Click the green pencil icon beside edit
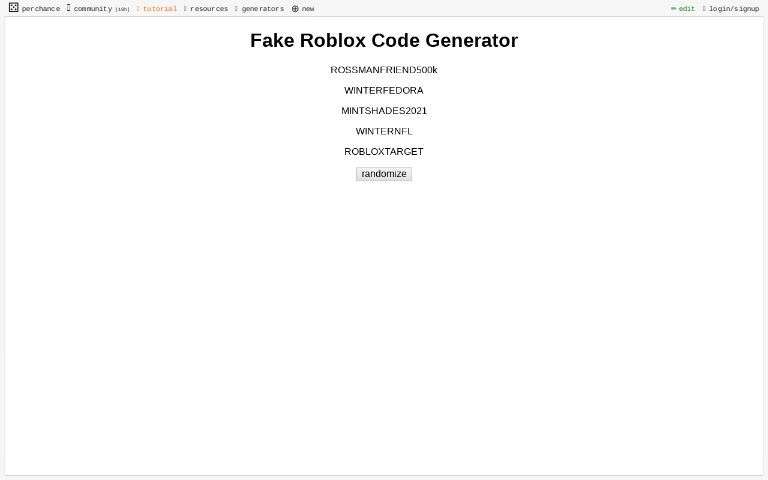 [673, 9]
